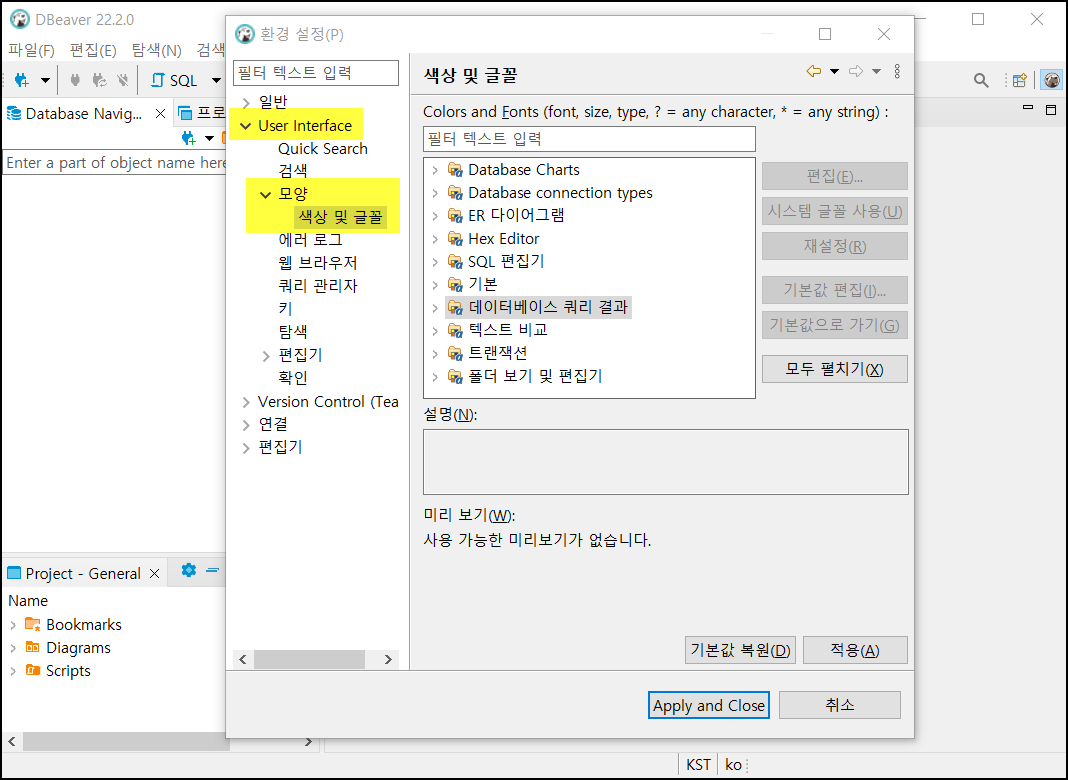Click the 취소 cancel button
Viewport: 1068px width, 780px height.
pos(839,705)
